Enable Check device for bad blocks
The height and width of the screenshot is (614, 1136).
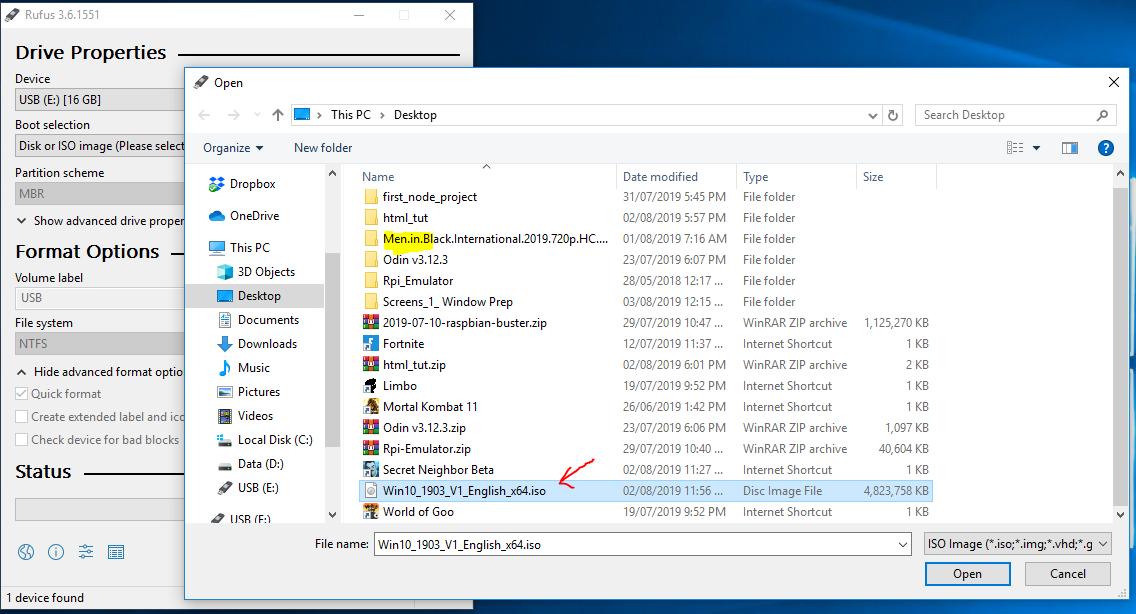pos(22,440)
